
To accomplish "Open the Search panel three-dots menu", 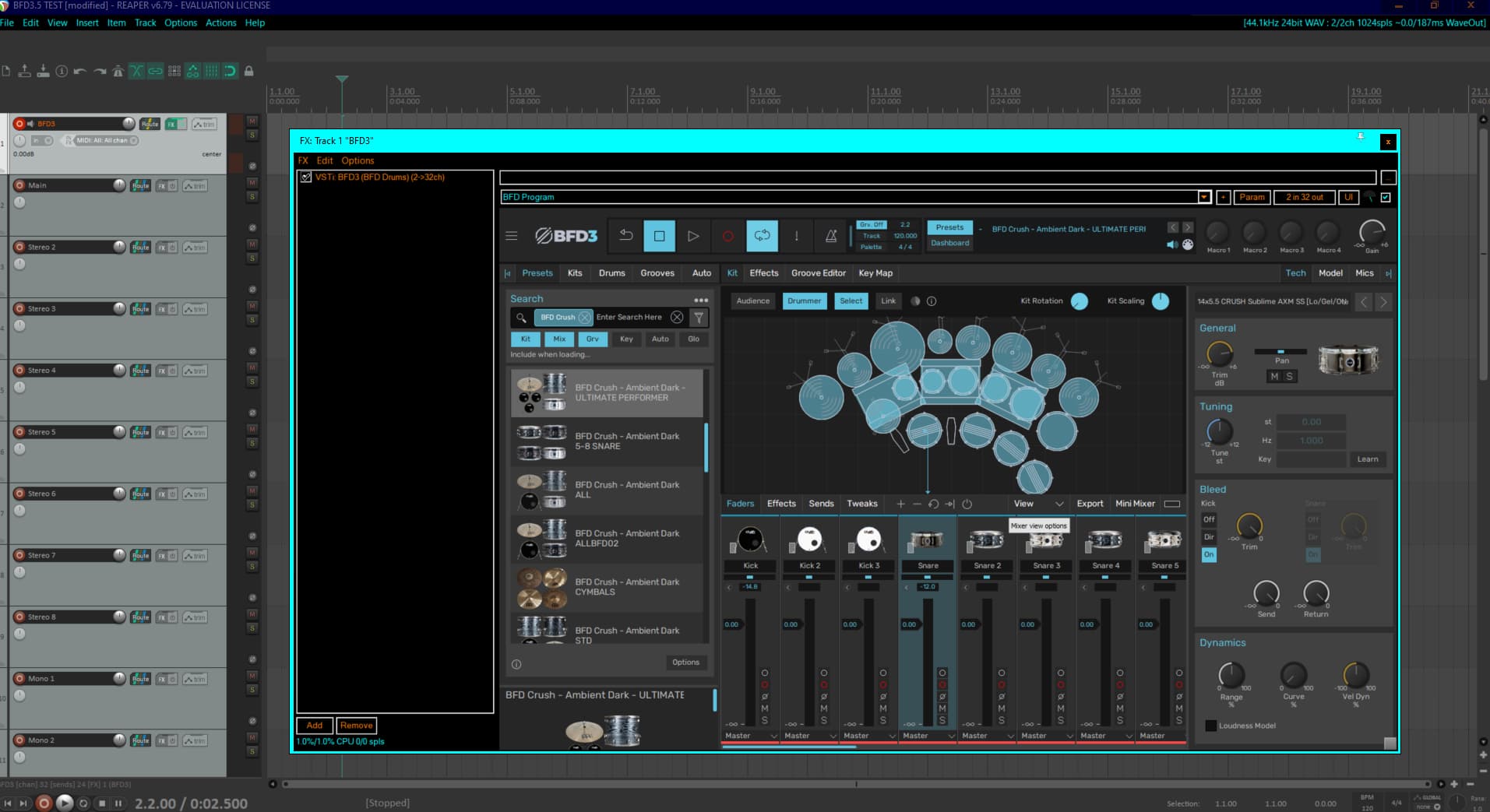I will tap(701, 300).
